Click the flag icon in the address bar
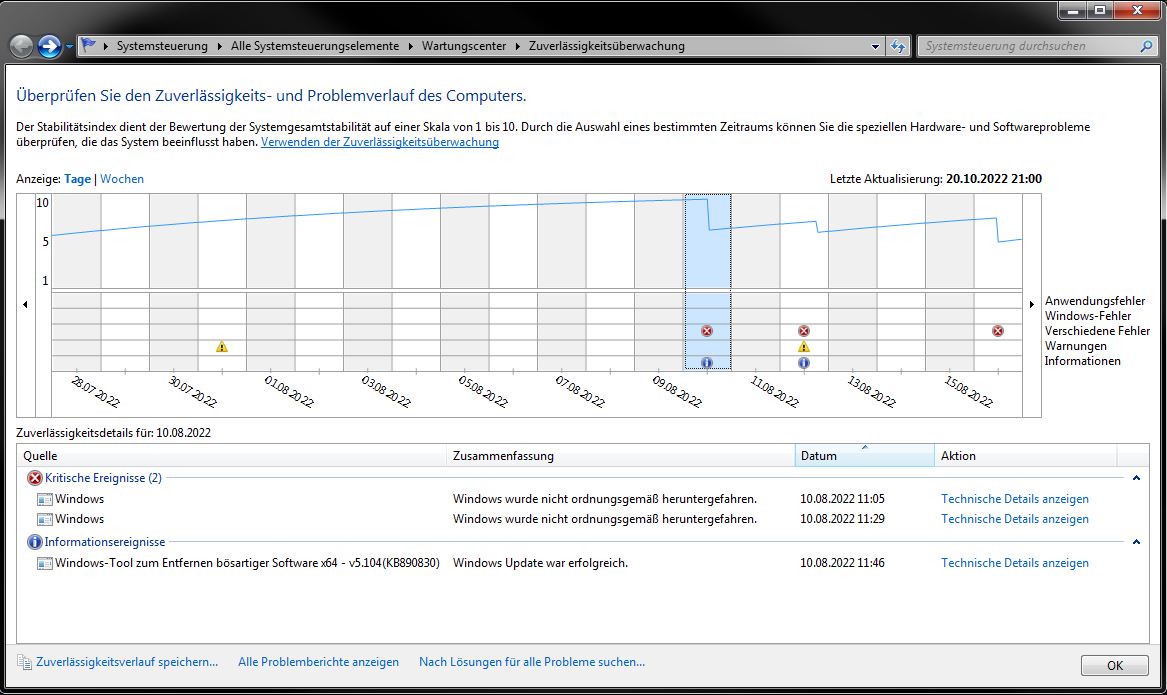 89,45
